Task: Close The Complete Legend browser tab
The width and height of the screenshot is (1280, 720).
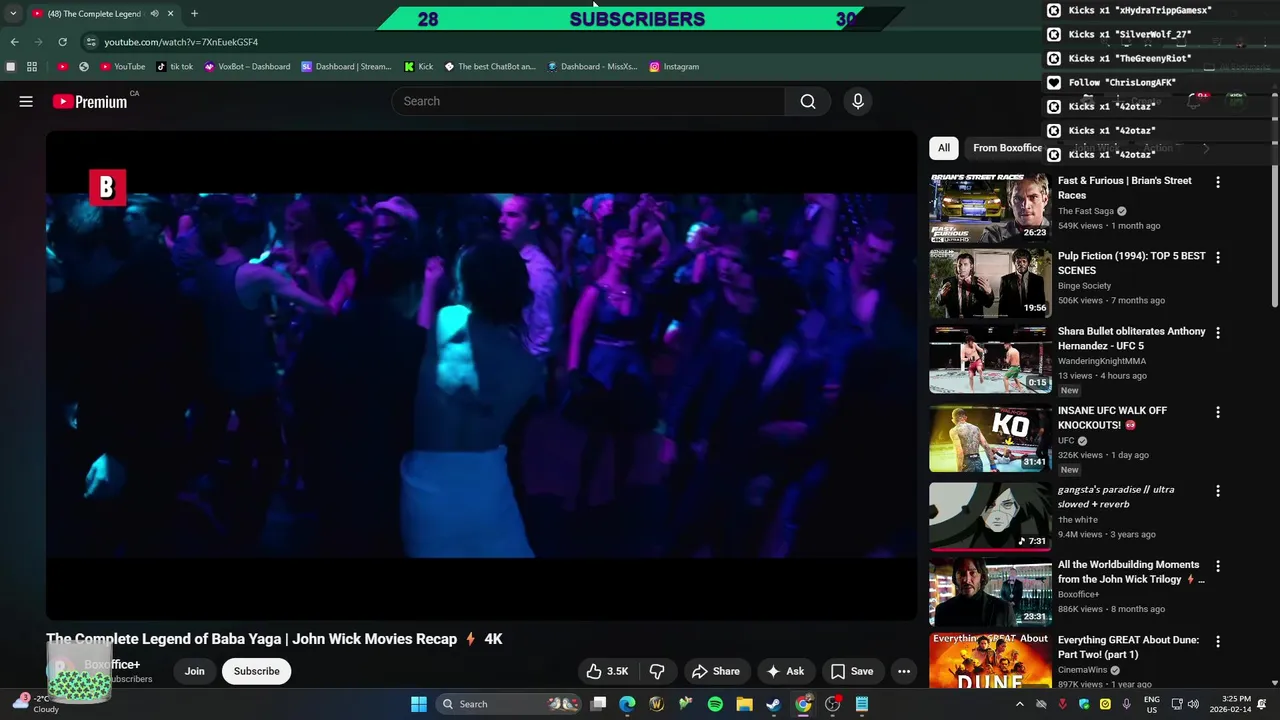Action: [170, 14]
